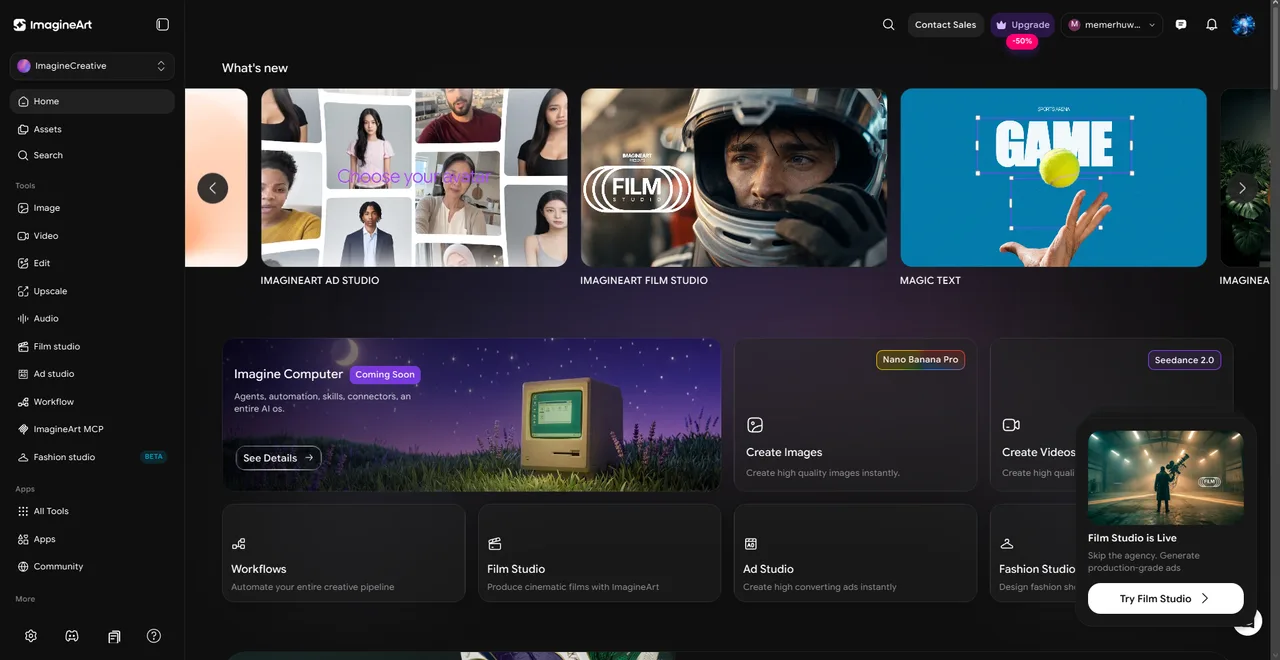Click the "Workflows" card title
Screen dimensions: 1280x660
[259, 569]
